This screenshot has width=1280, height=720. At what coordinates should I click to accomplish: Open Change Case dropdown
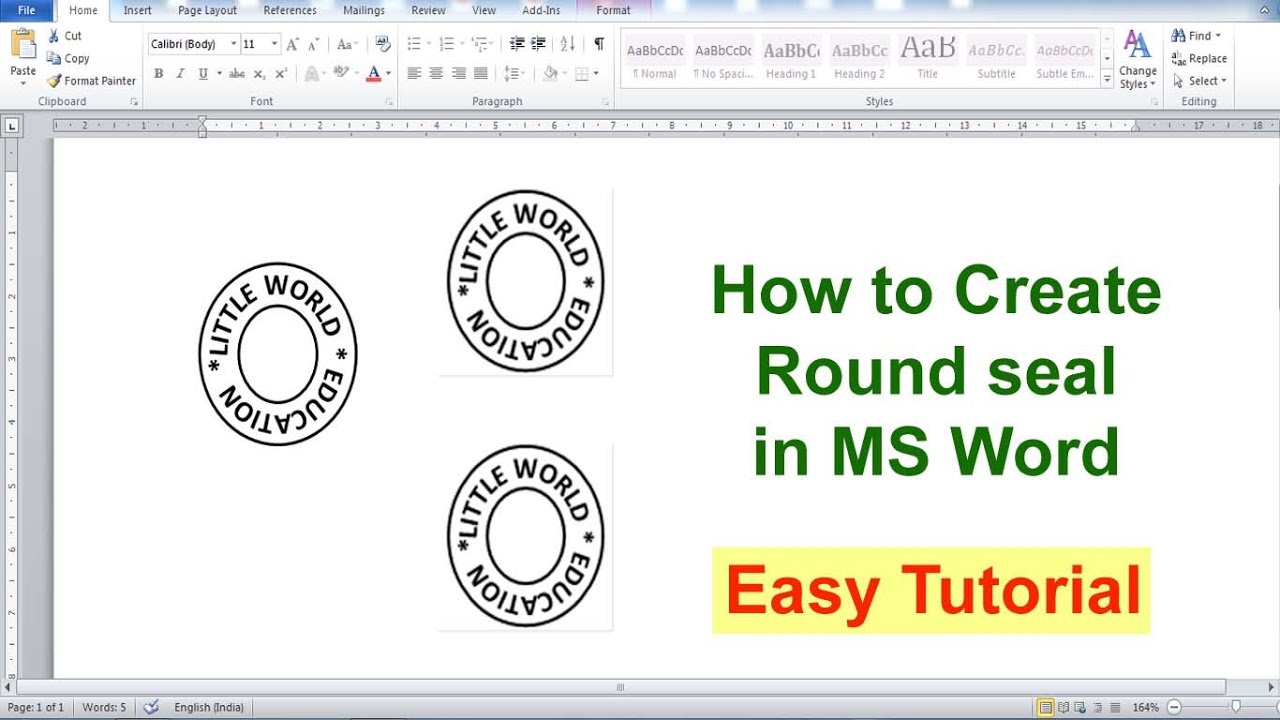pyautogui.click(x=347, y=44)
